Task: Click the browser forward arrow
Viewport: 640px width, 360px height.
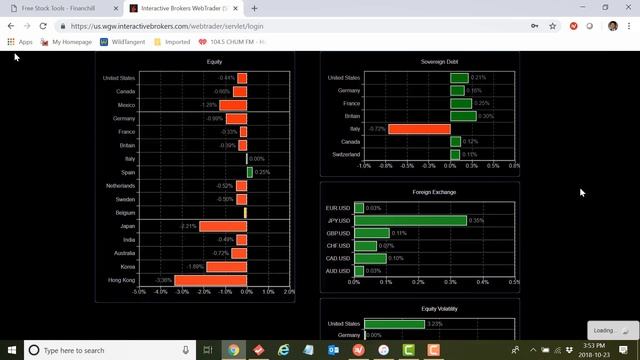Action: pyautogui.click(x=27, y=26)
